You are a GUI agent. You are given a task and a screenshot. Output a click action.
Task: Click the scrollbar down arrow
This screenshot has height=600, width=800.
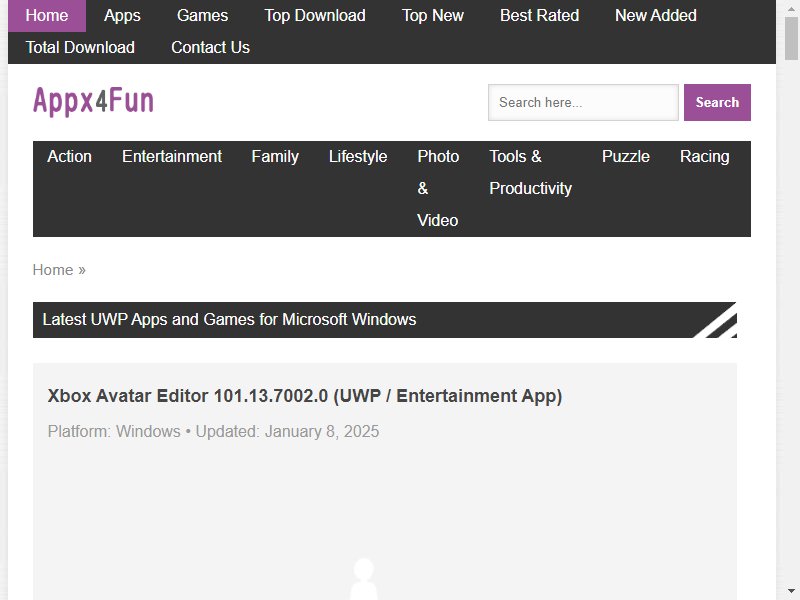coord(791,591)
